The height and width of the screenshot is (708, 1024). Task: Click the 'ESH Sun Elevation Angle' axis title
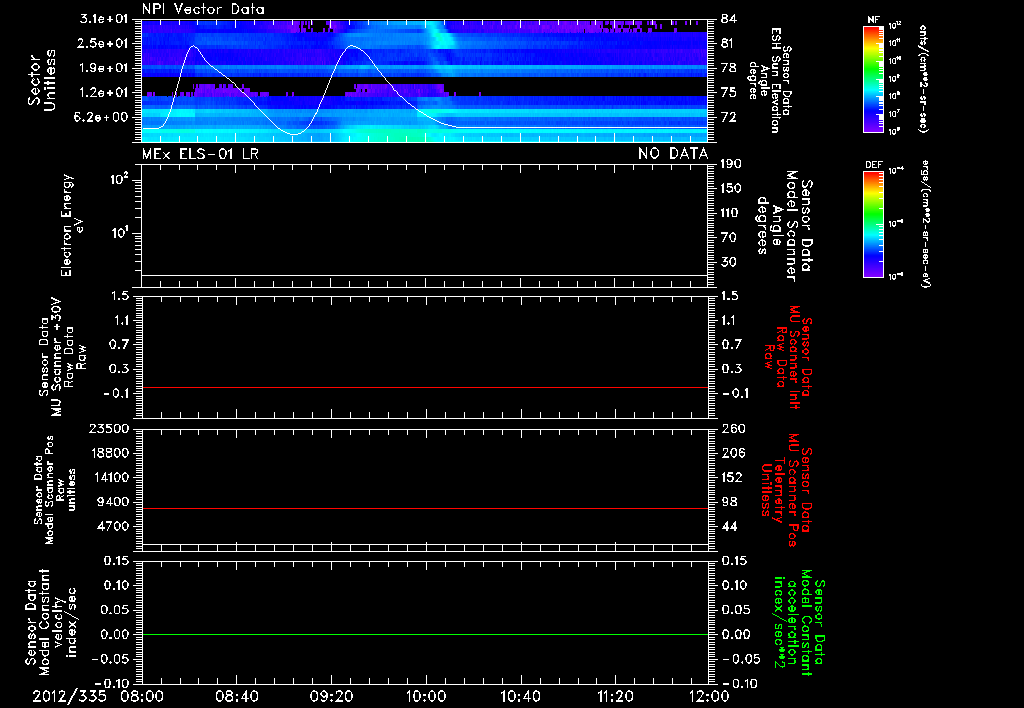tap(771, 80)
